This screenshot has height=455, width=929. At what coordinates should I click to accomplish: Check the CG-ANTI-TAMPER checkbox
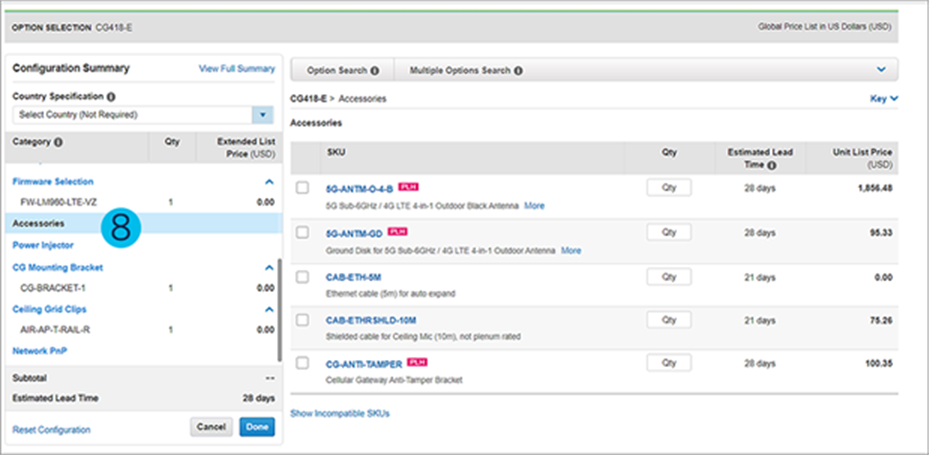click(302, 363)
